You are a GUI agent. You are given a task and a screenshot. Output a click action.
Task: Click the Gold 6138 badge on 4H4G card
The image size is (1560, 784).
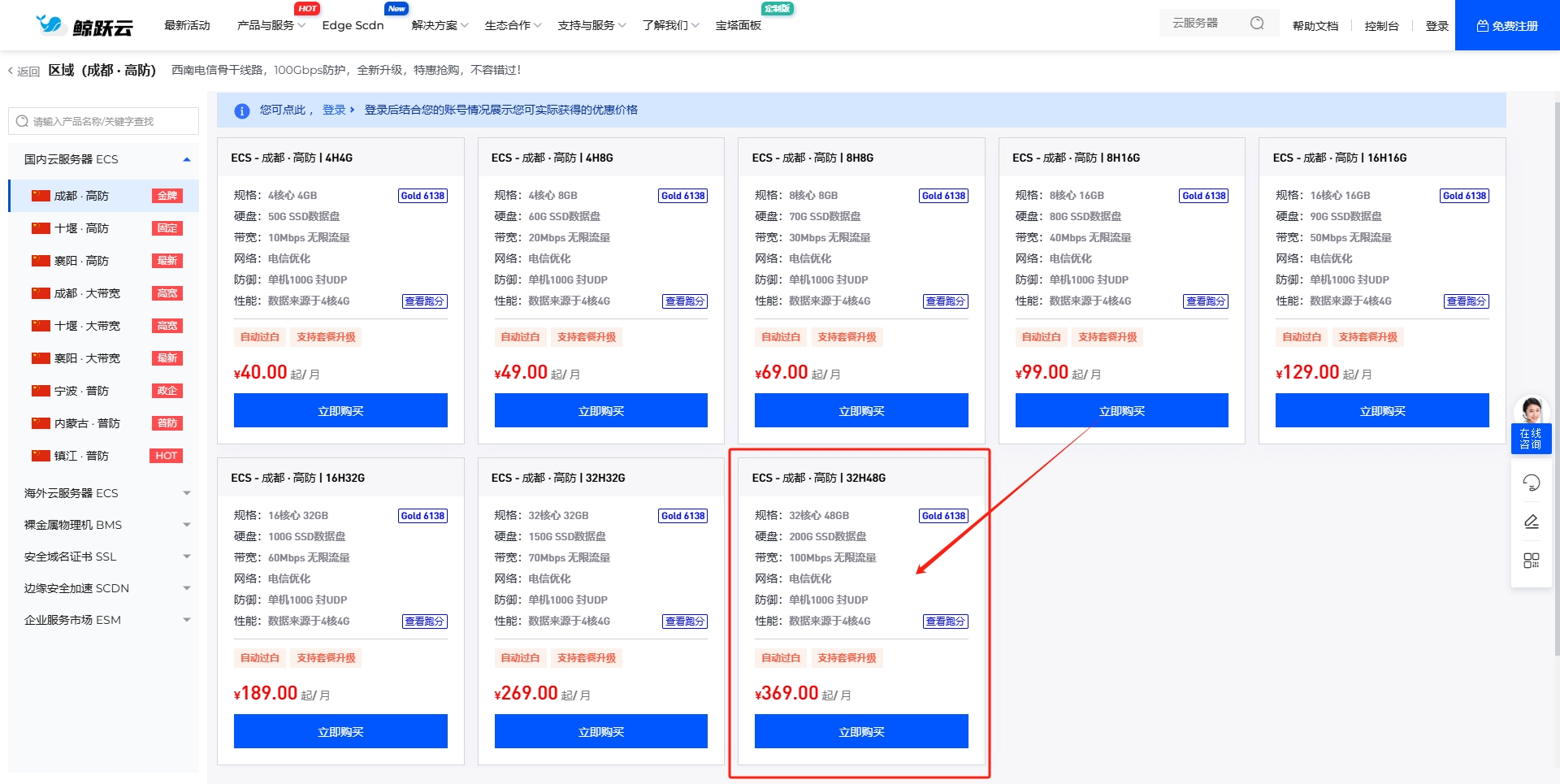422,196
